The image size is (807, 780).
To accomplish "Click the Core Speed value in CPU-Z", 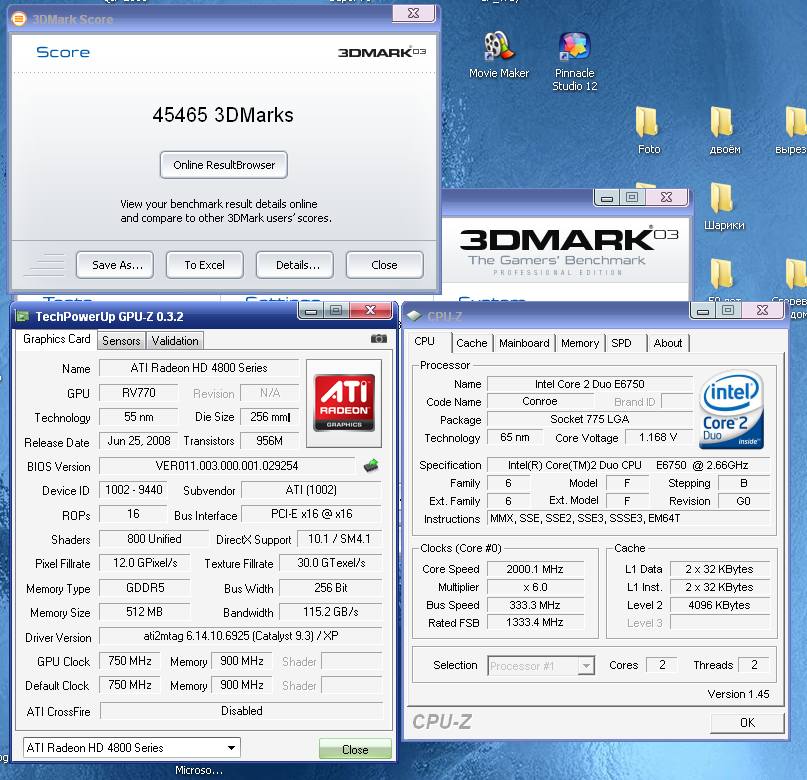I will pos(535,569).
